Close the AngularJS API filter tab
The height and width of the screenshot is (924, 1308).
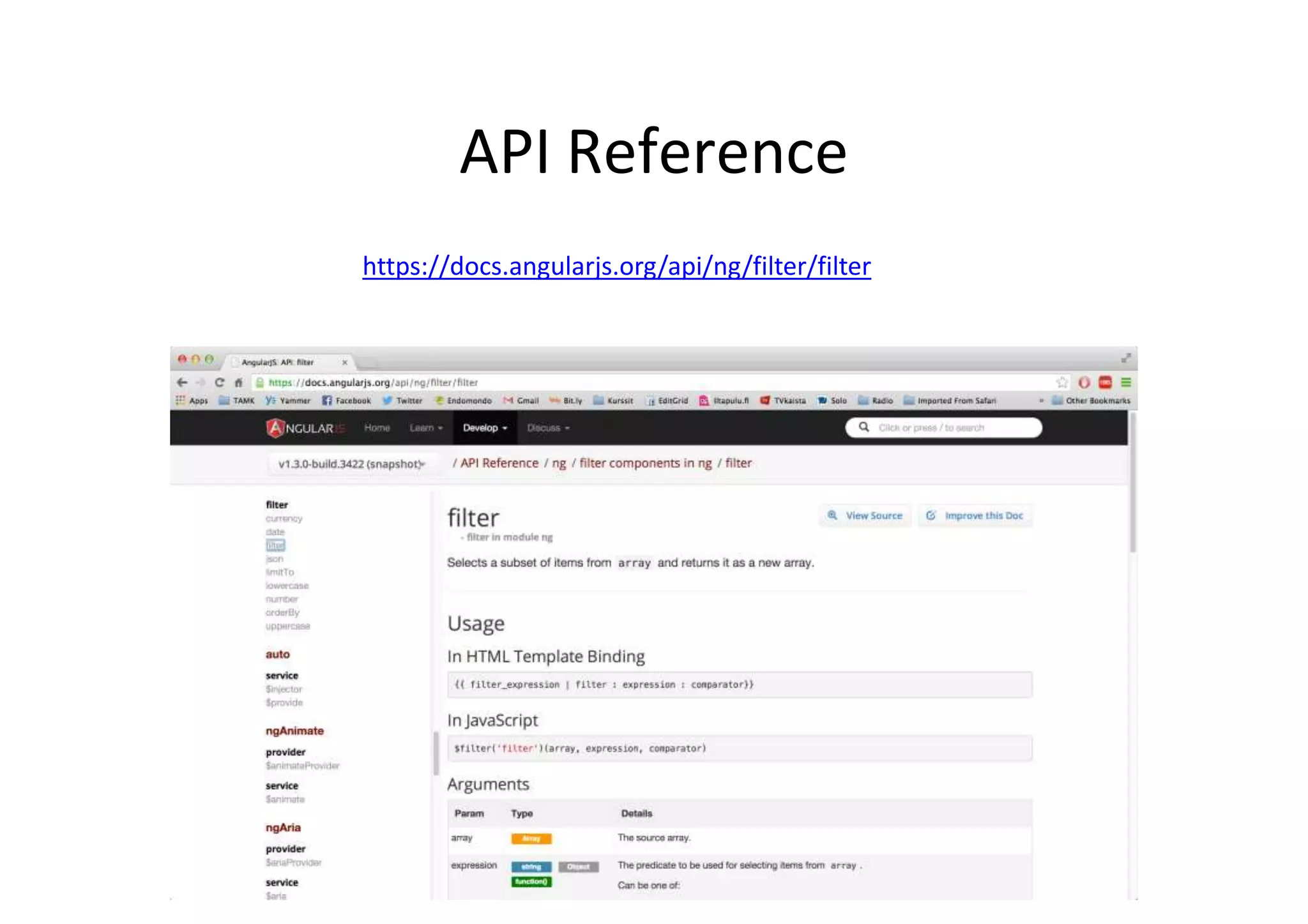[345, 362]
